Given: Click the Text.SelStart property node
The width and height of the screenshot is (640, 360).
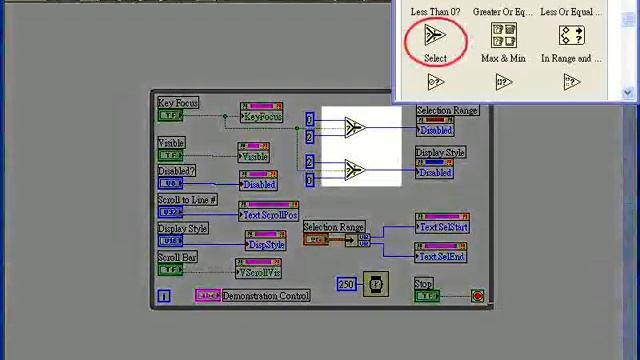Looking at the screenshot, I should [x=442, y=223].
